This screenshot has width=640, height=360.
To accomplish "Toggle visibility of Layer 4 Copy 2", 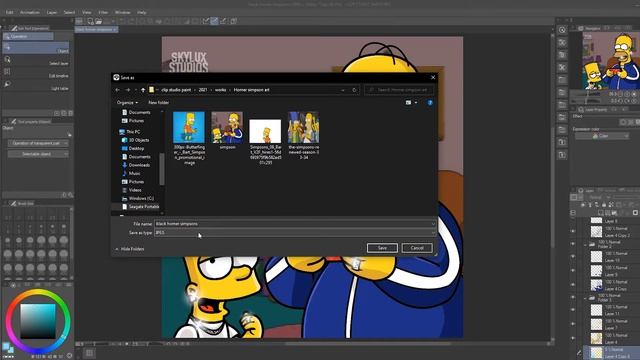I will click(573, 231).
